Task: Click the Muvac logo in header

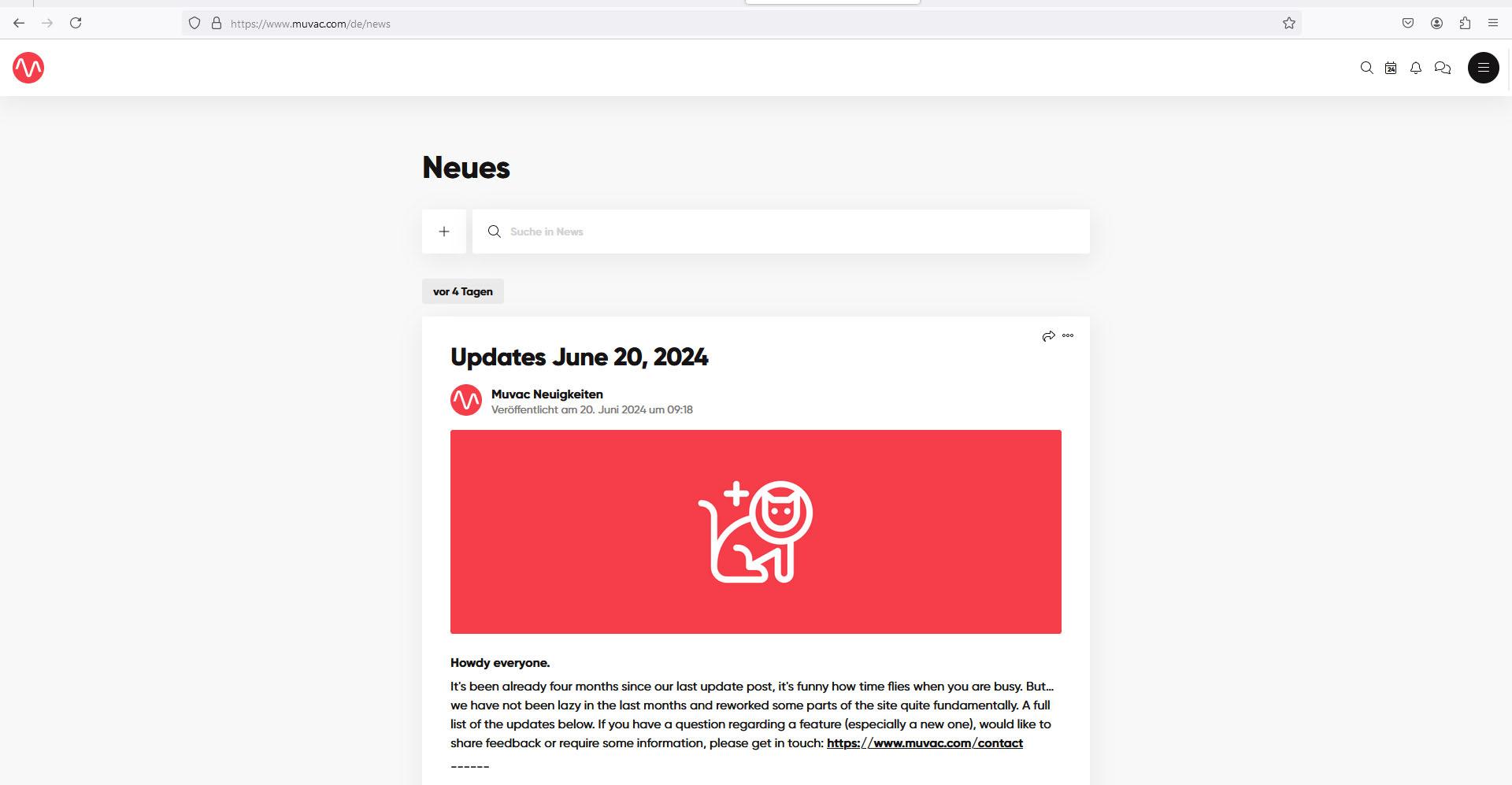Action: (28, 68)
